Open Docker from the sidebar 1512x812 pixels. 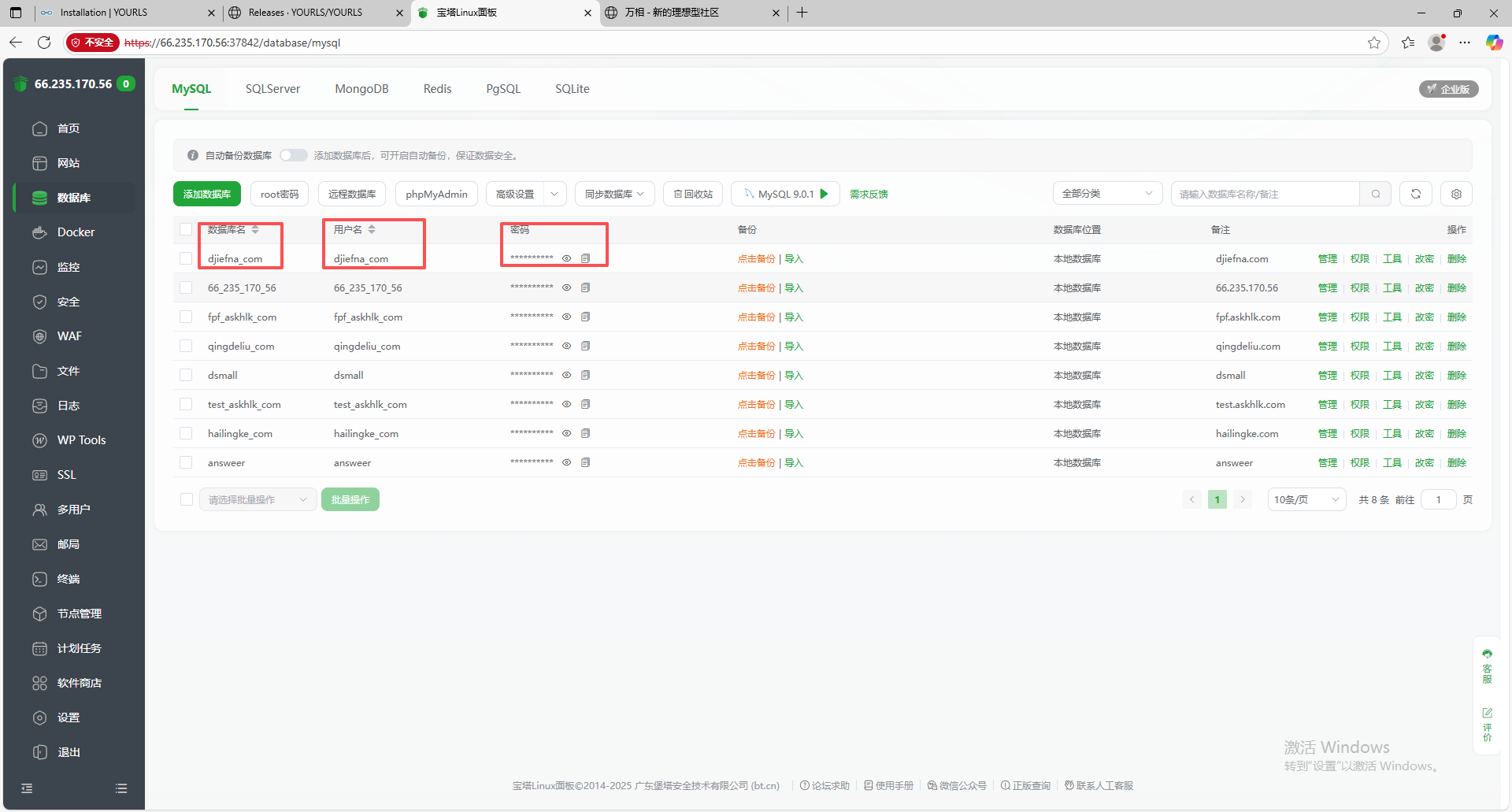(76, 232)
